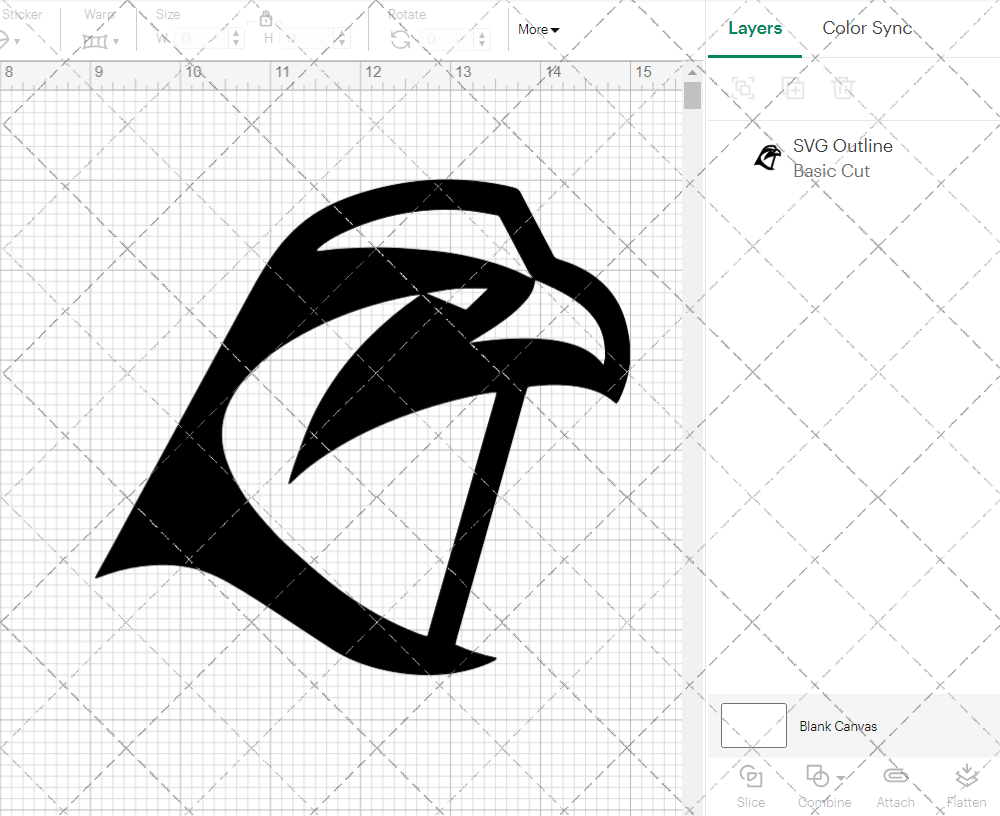Click the Duplicate layer icon
This screenshot has width=1000, height=816.
point(794,88)
